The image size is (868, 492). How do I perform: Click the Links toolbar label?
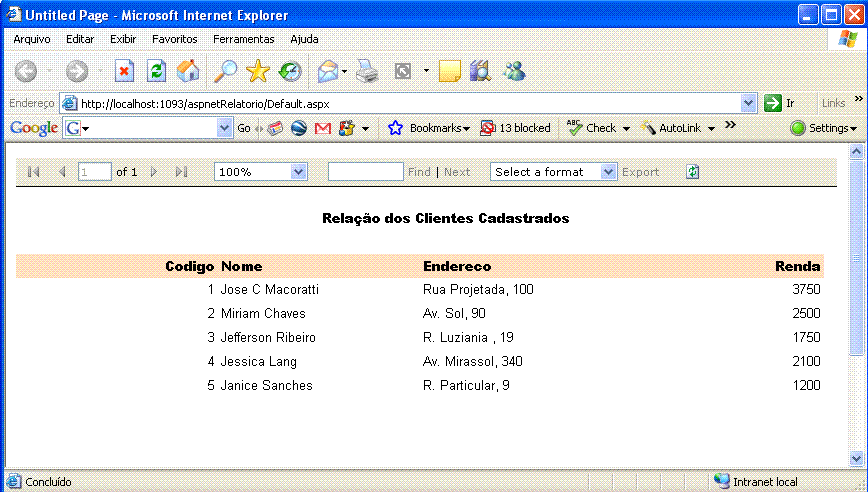[x=833, y=103]
